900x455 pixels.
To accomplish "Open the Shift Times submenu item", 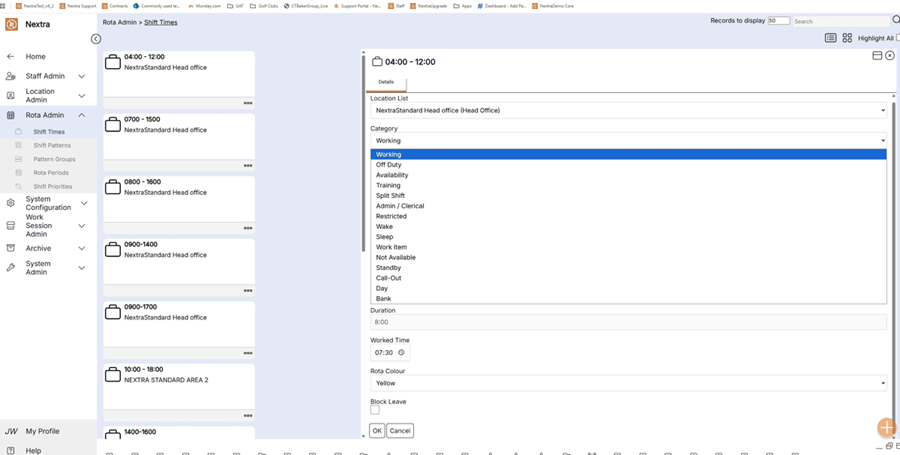I will coord(48,132).
